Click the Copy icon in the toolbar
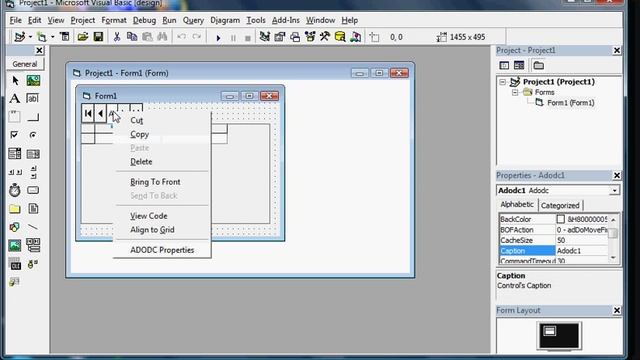Image resolution: width=640 pixels, height=360 pixels. [132, 37]
